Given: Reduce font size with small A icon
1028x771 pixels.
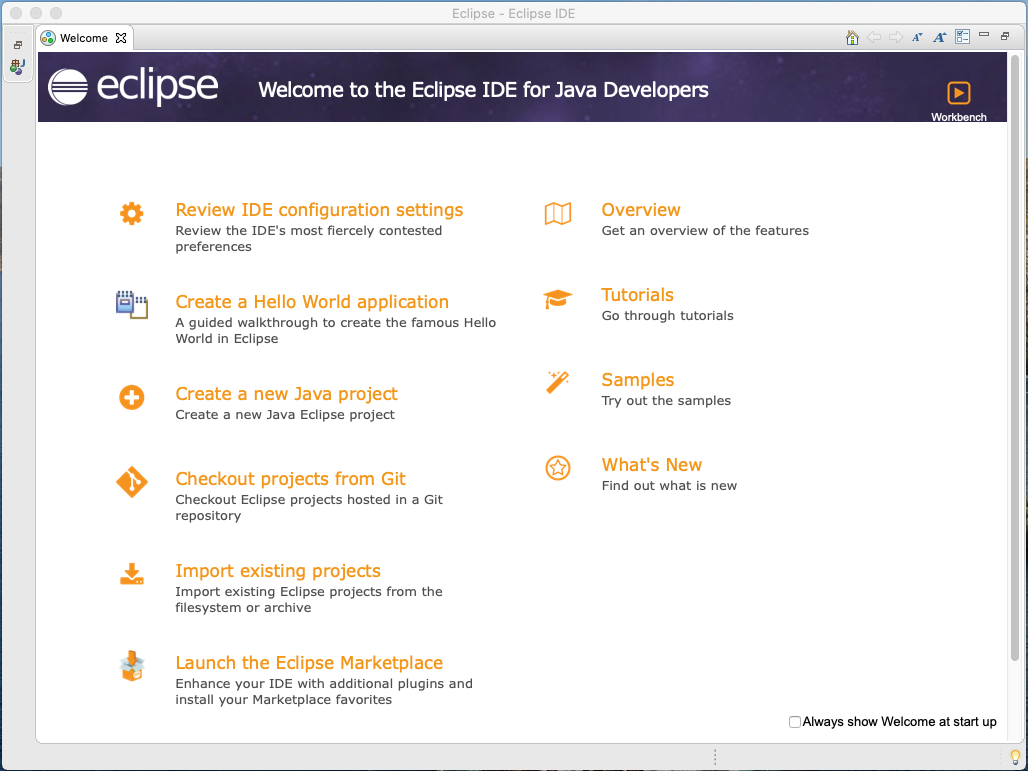Looking at the screenshot, I should pyautogui.click(x=917, y=37).
